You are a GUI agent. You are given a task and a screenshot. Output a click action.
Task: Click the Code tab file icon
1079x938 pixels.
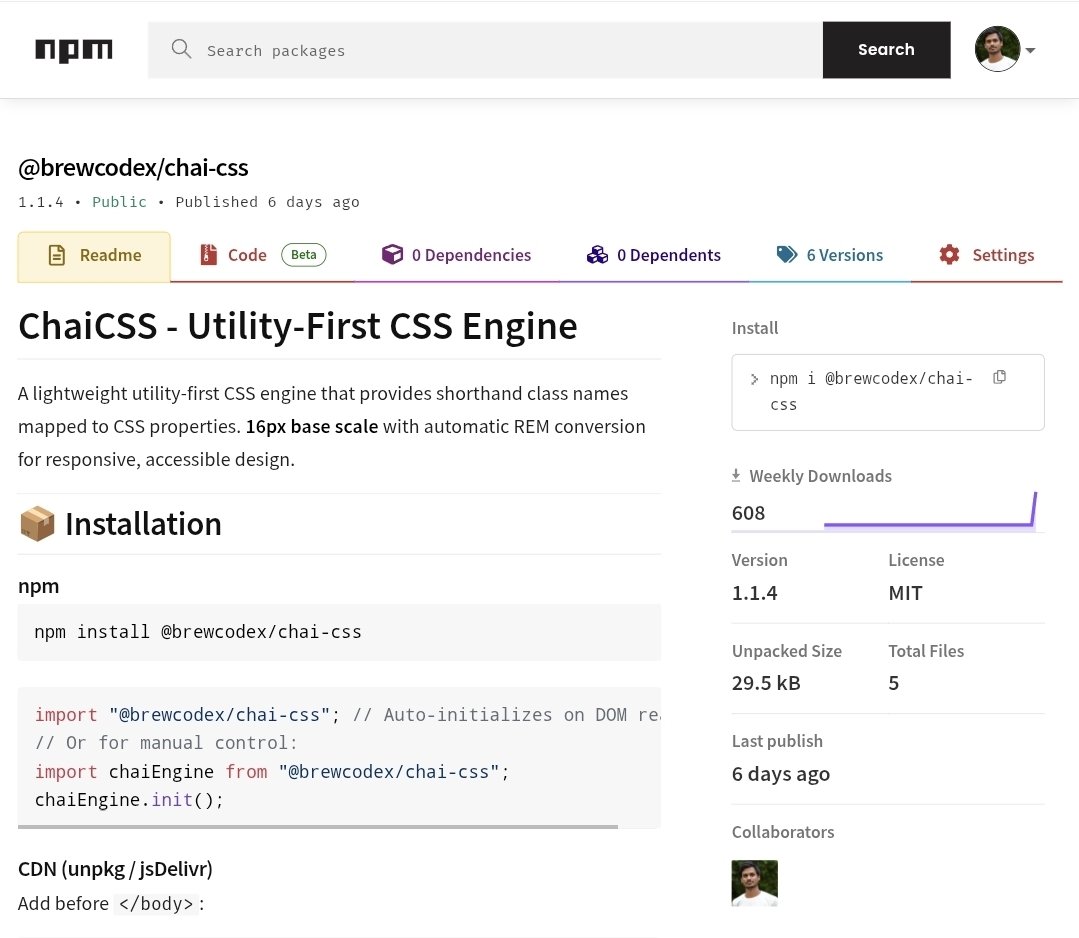point(208,255)
